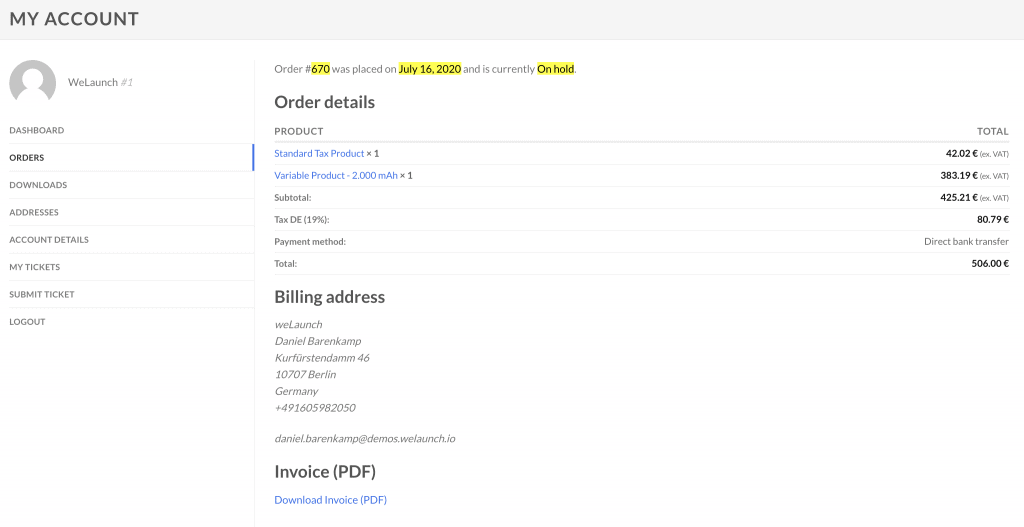
Task: Click the weLaunch company line in billing address
Action: 298,325
